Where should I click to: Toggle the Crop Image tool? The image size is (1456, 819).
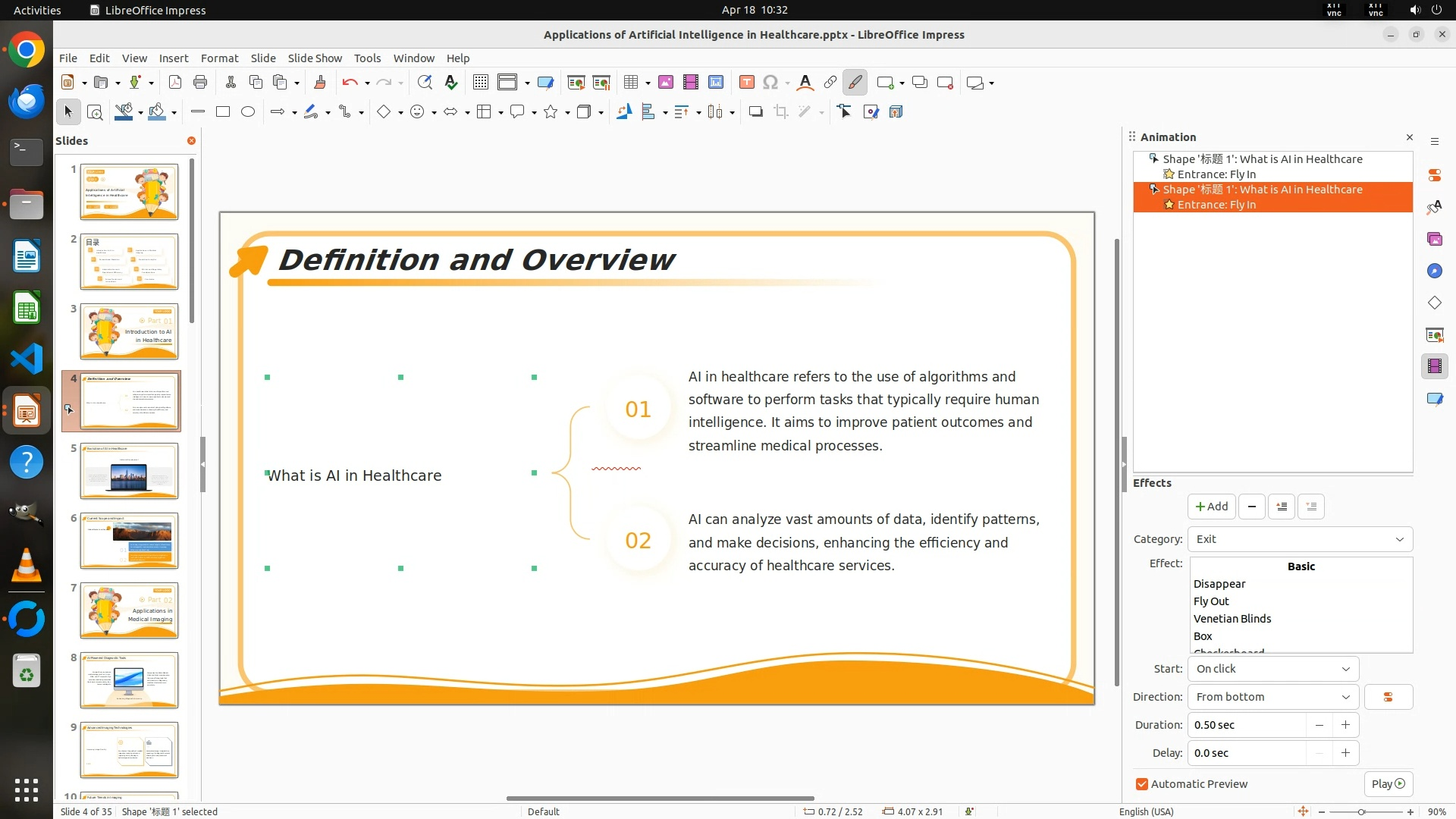pos(781,112)
